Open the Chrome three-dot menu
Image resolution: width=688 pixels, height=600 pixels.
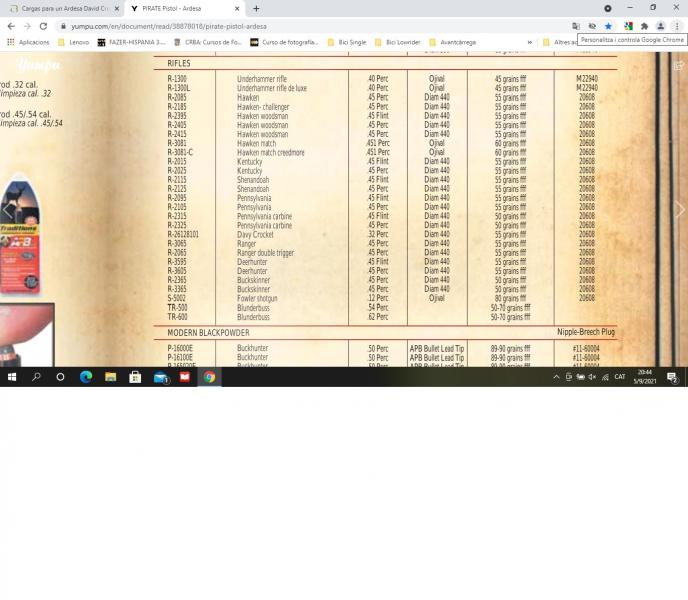click(x=677, y=26)
